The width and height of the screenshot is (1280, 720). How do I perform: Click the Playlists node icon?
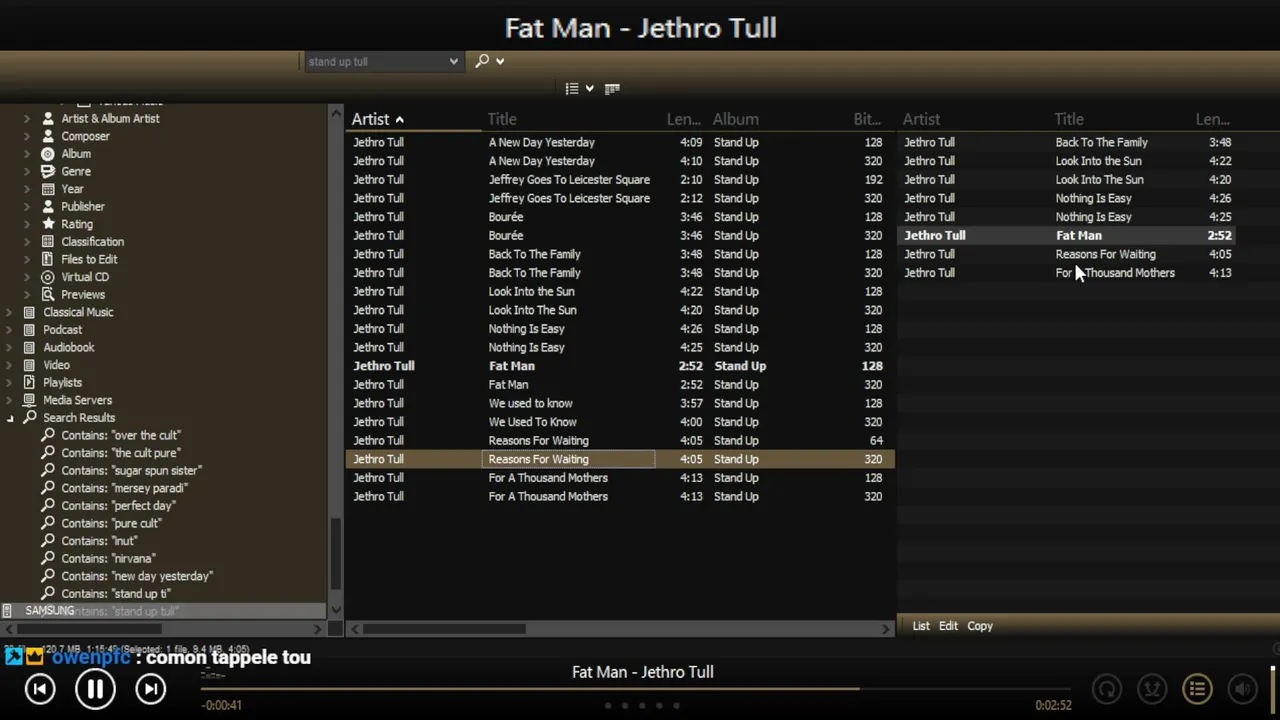[x=29, y=382]
